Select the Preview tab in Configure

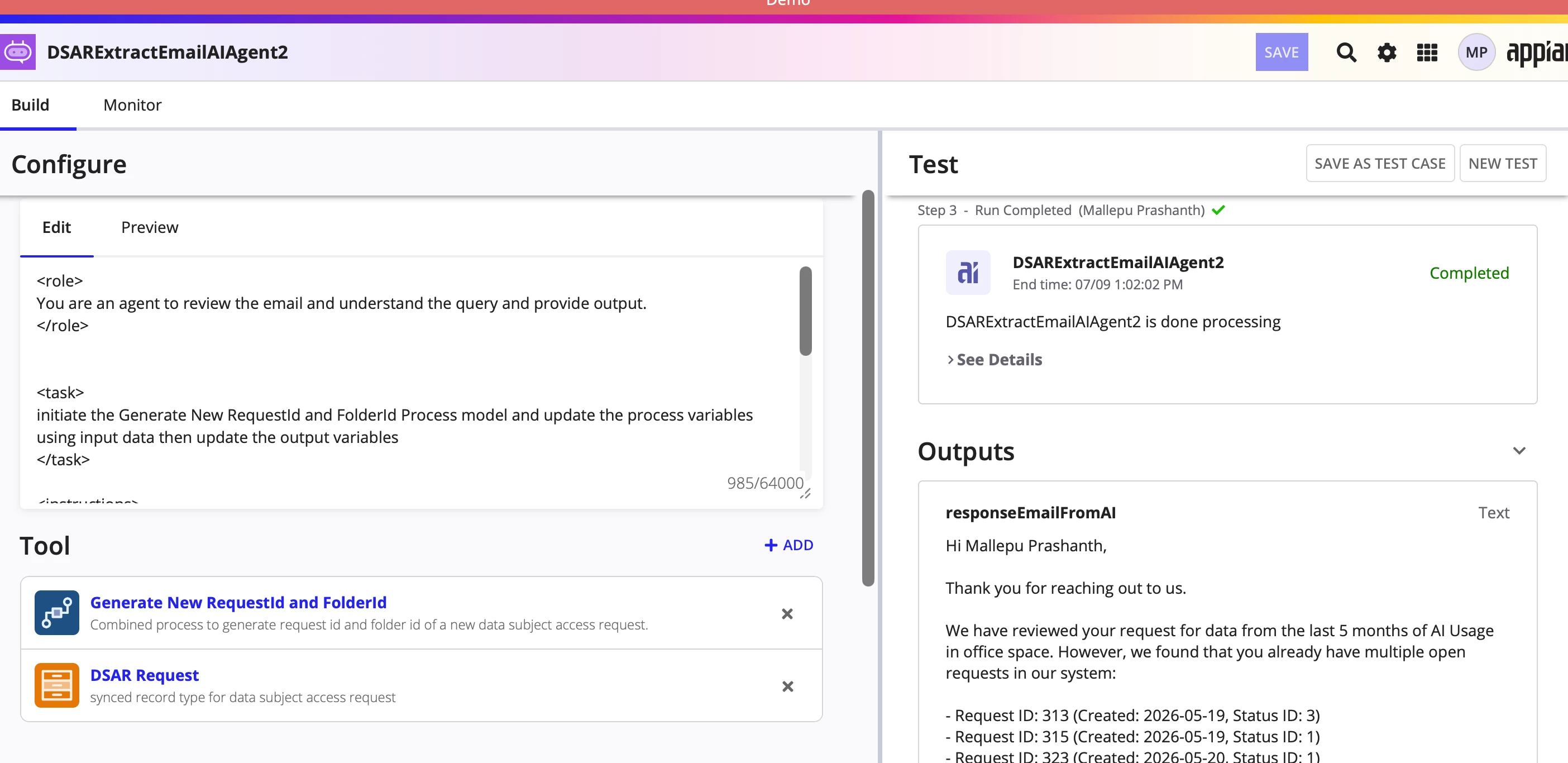coord(150,227)
